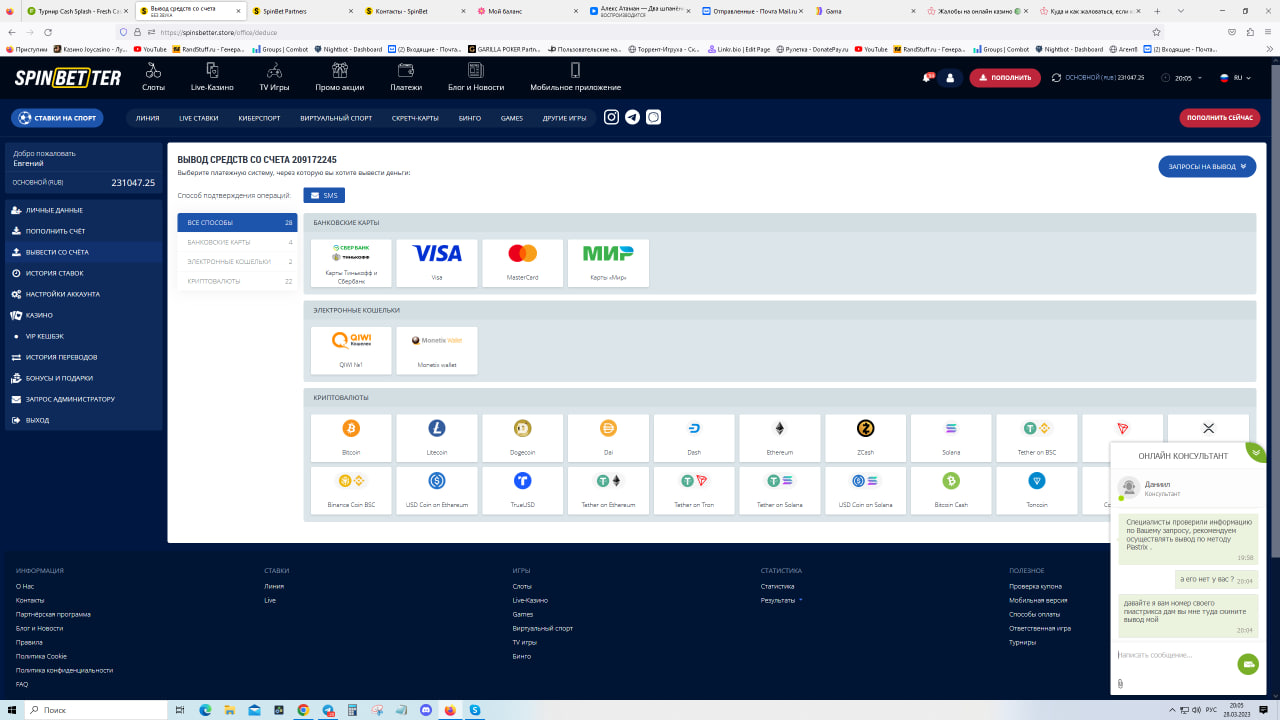The image size is (1280, 720).
Task: Choose TrueUSD withdrawal tile
Action: 522,491
